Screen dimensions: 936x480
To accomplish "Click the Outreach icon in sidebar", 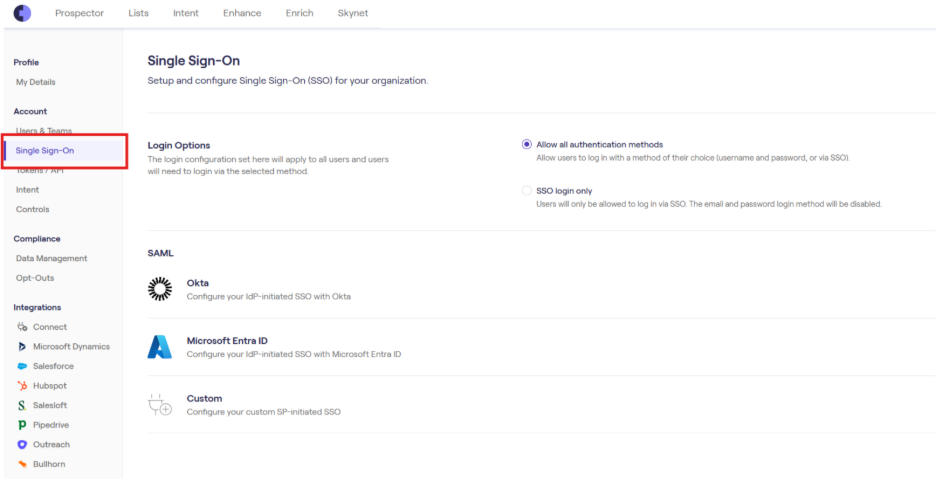I will 22,445.
